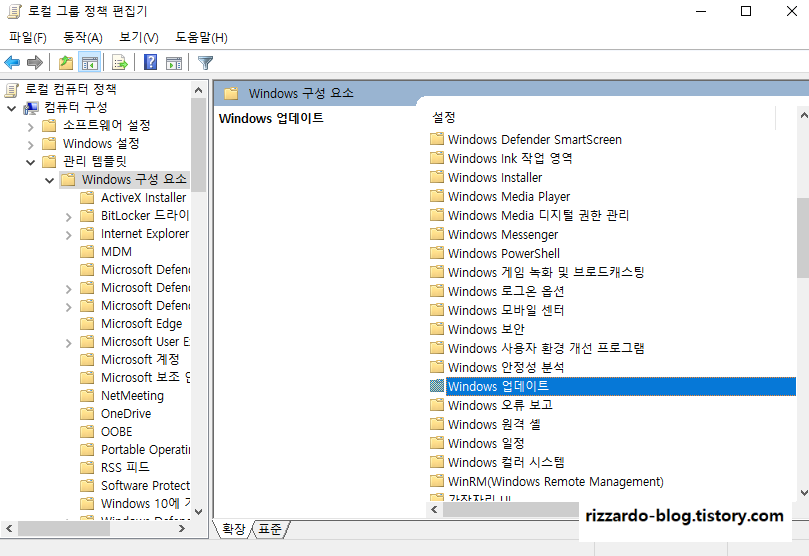Switch to the 확장 tab
The image size is (809, 556).
tap(234, 529)
